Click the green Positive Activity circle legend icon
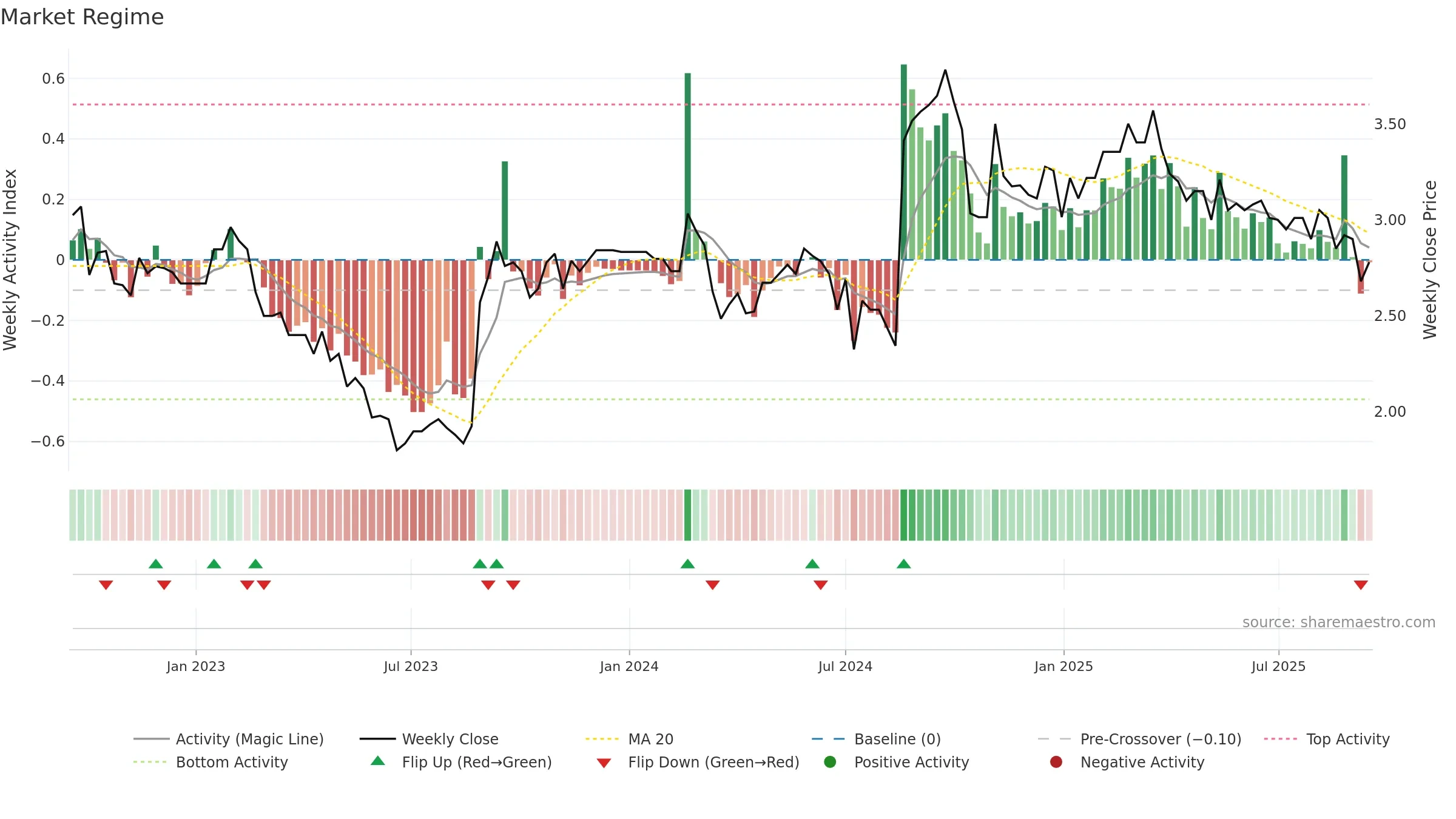The height and width of the screenshot is (819, 1456). tap(830, 762)
